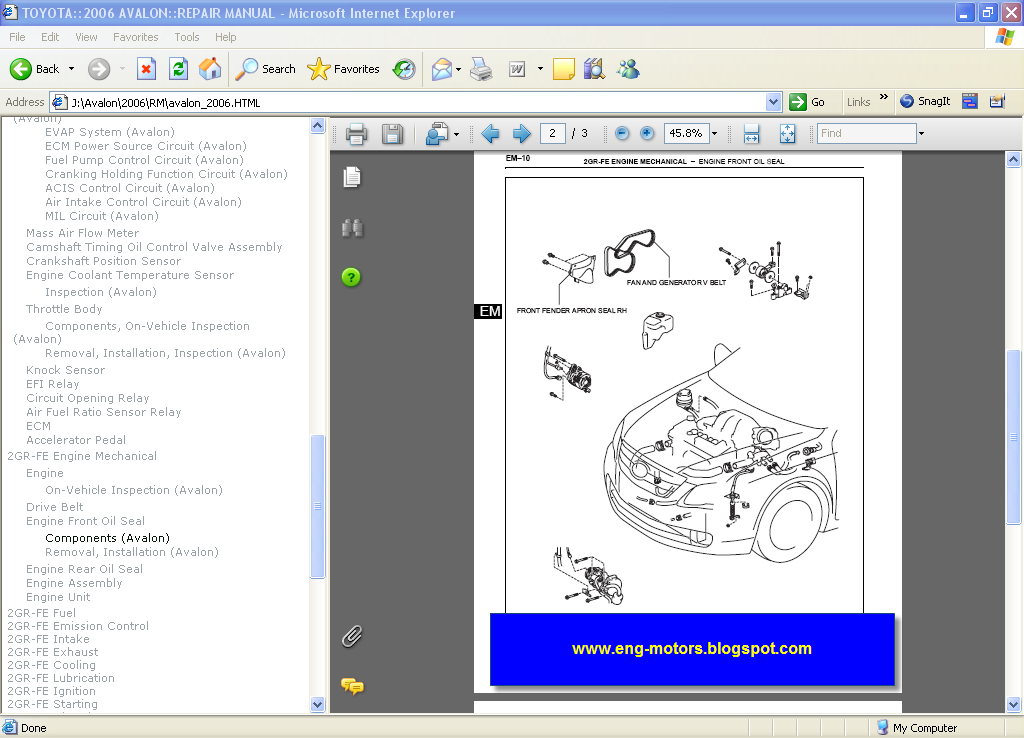Image resolution: width=1024 pixels, height=738 pixels.
Task: Go to previous PDF page arrow
Action: click(x=490, y=134)
